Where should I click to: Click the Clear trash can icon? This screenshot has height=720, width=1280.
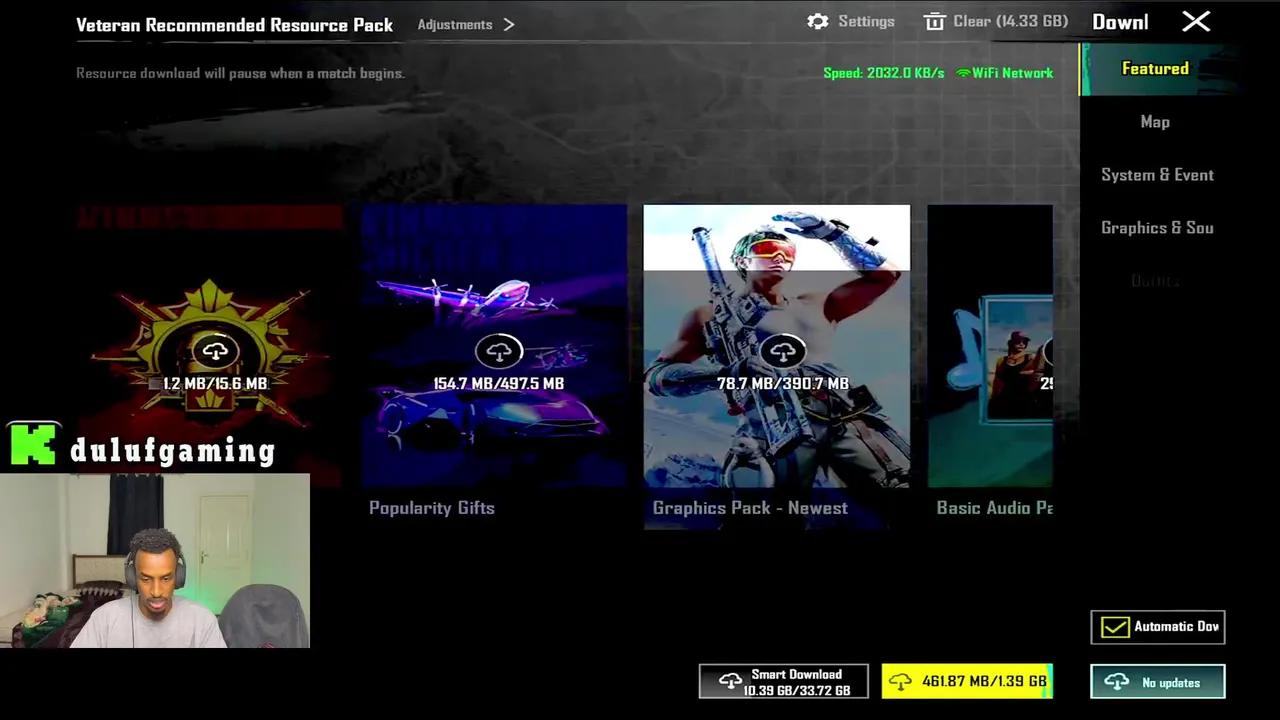click(934, 21)
